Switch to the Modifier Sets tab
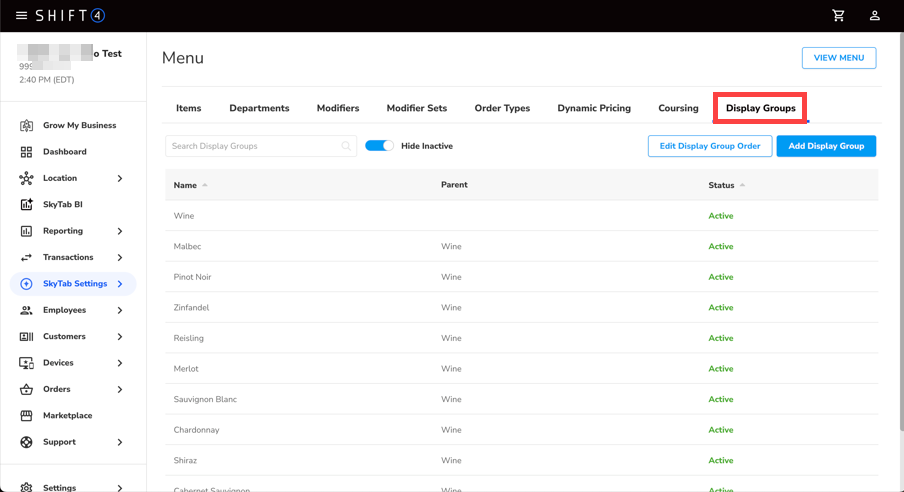 click(x=416, y=108)
